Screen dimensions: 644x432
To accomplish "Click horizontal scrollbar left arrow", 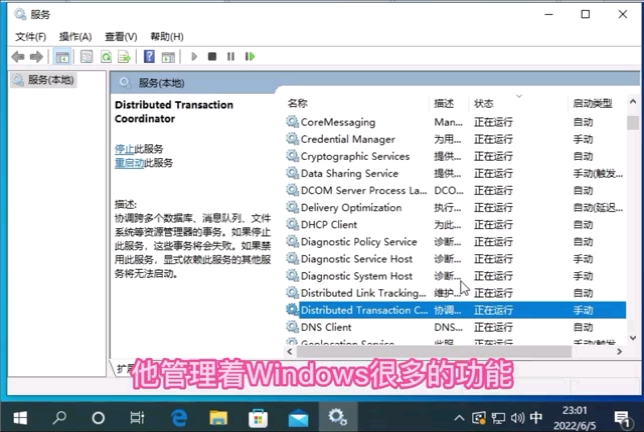I will point(290,352).
